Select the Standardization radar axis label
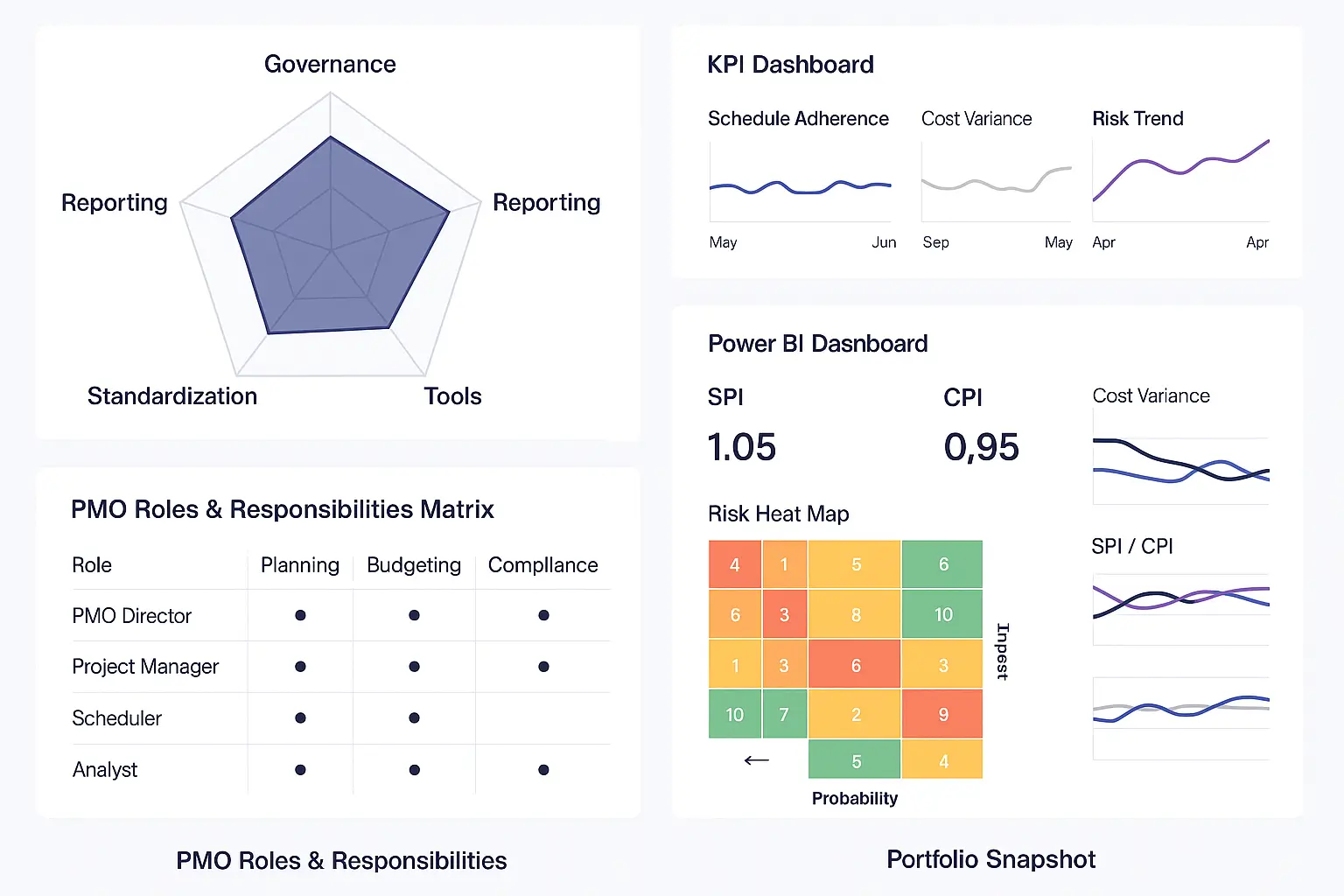 pos(172,395)
